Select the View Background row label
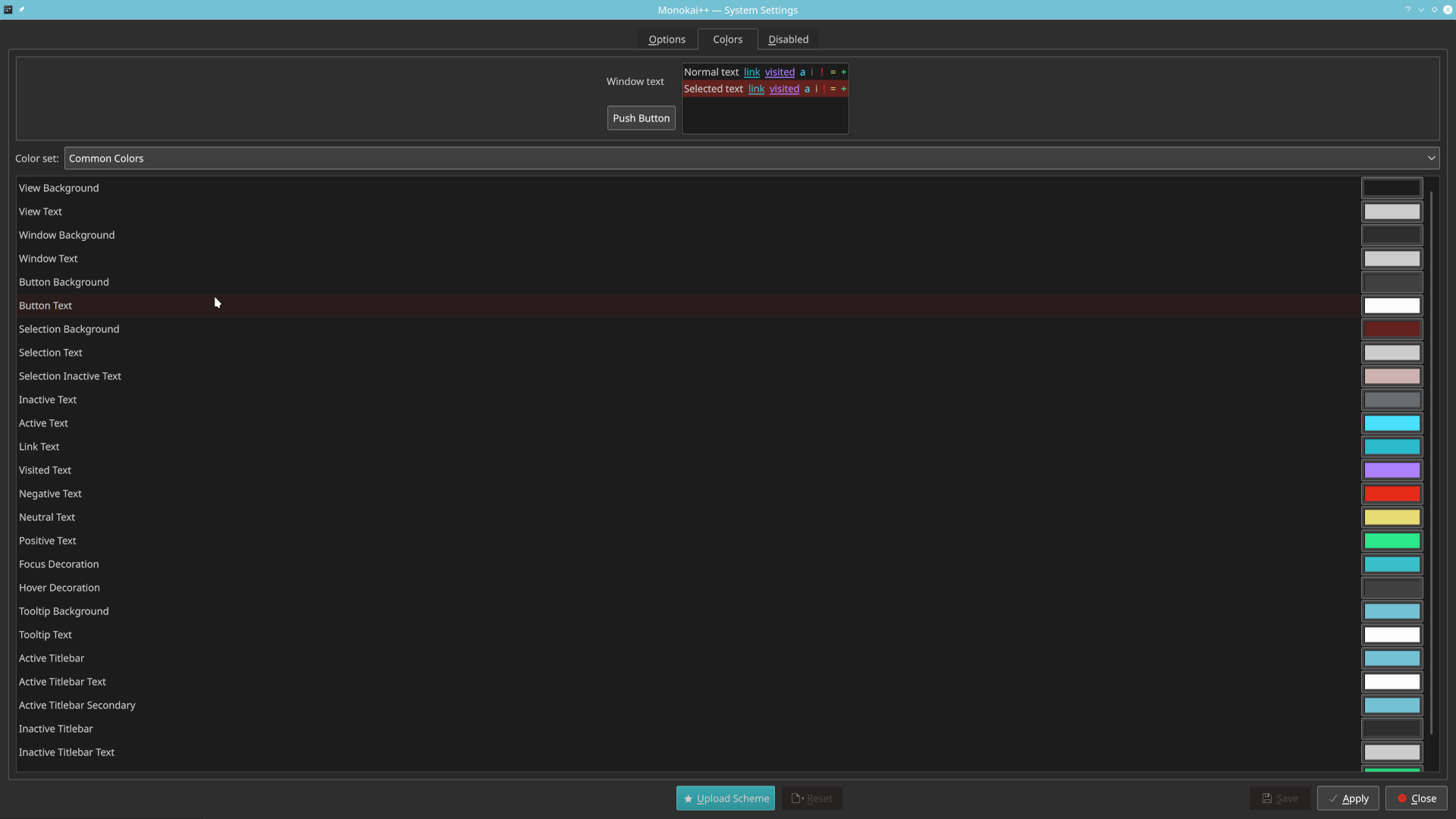 pyautogui.click(x=58, y=188)
